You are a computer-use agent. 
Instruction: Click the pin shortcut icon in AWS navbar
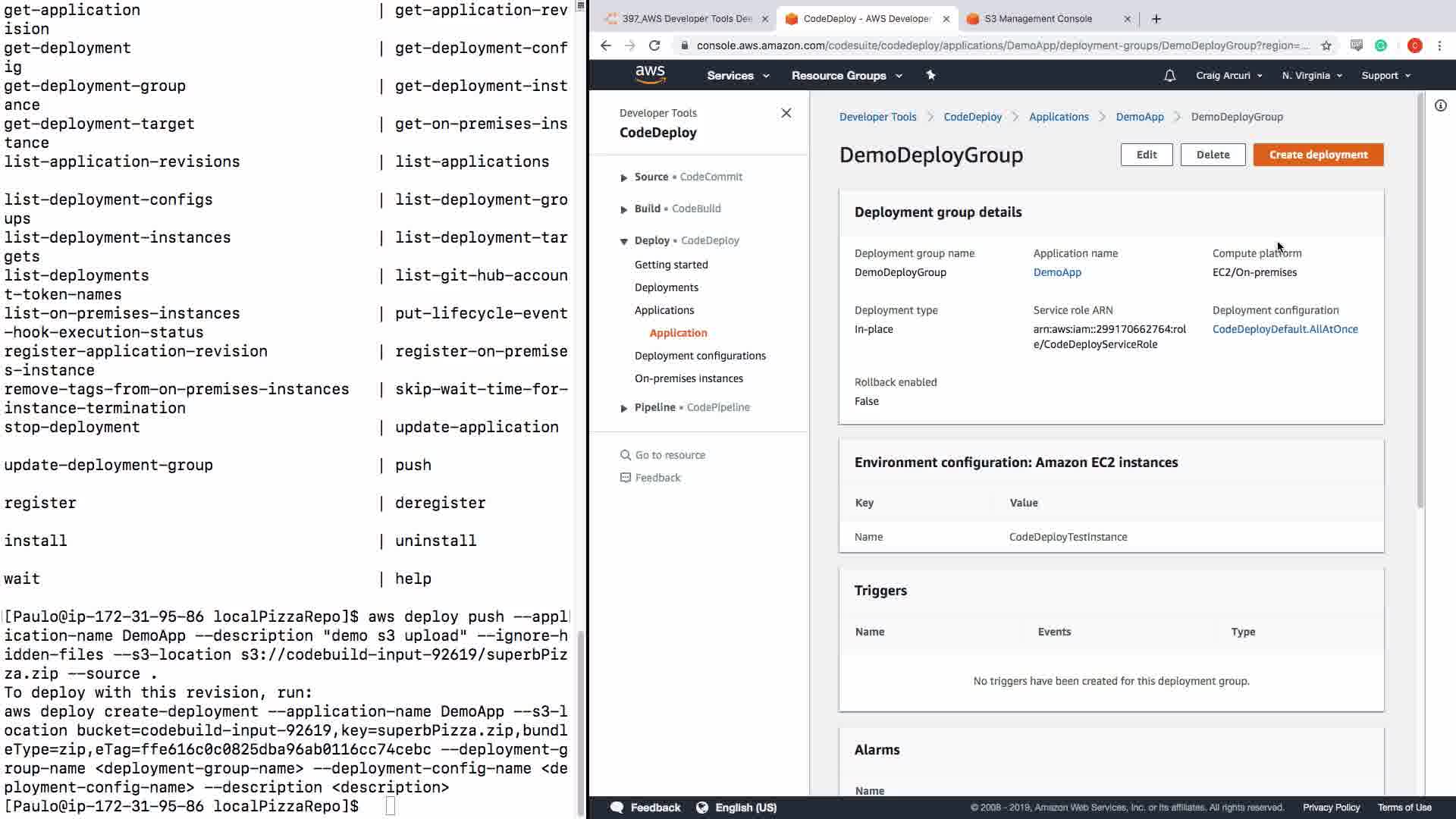pos(930,75)
